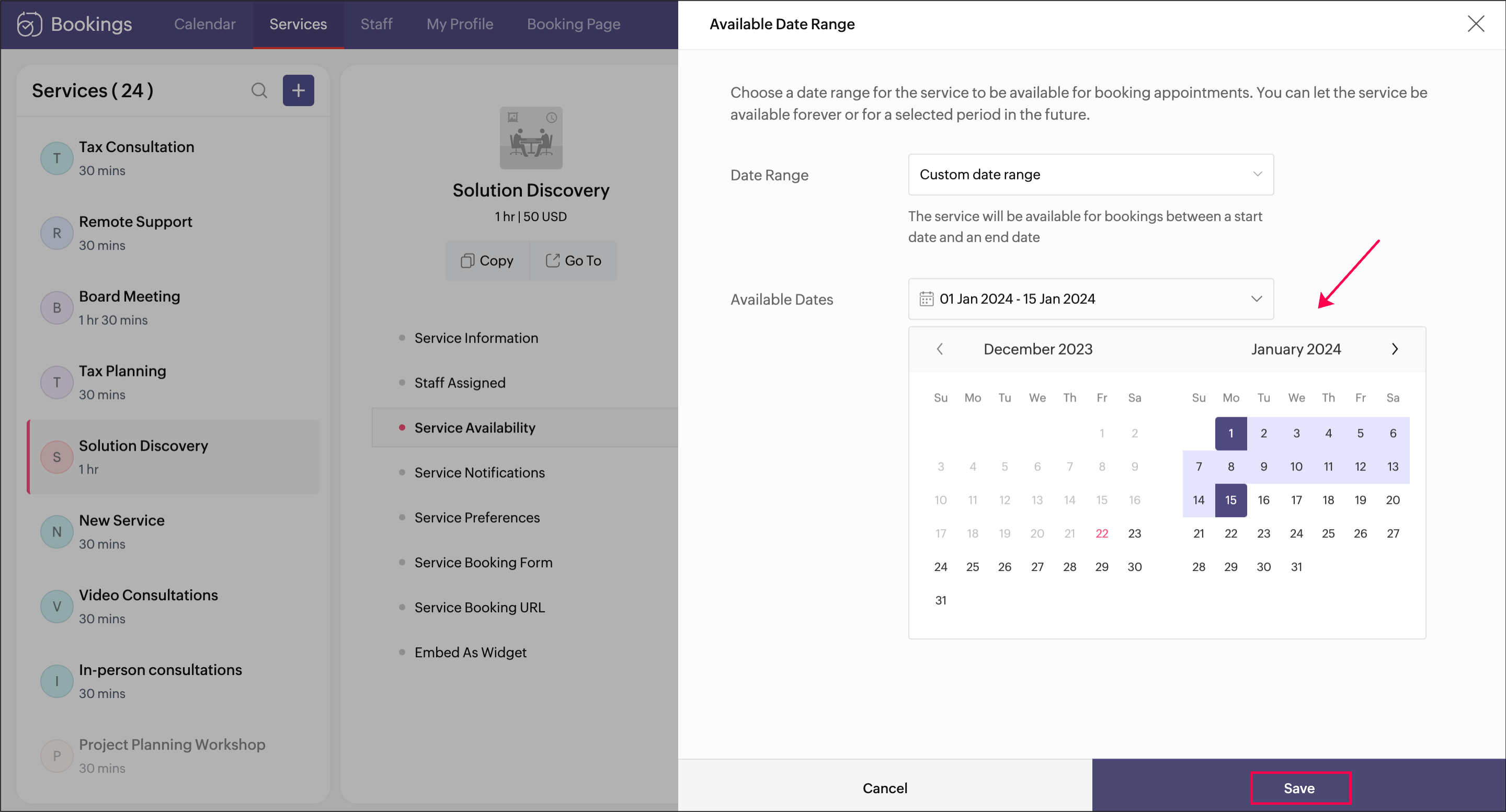The width and height of the screenshot is (1506, 812).
Task: Click the P avatar of Project Planning Workshop
Action: (56, 756)
